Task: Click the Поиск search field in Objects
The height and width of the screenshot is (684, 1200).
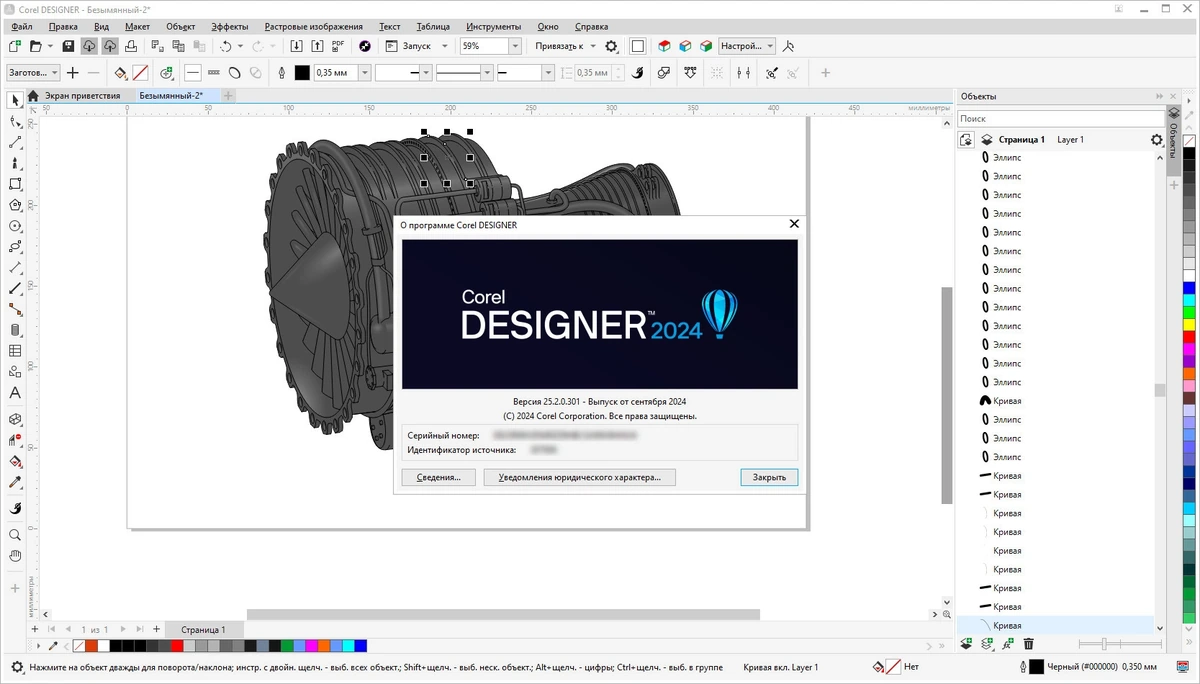Action: click(x=1060, y=118)
